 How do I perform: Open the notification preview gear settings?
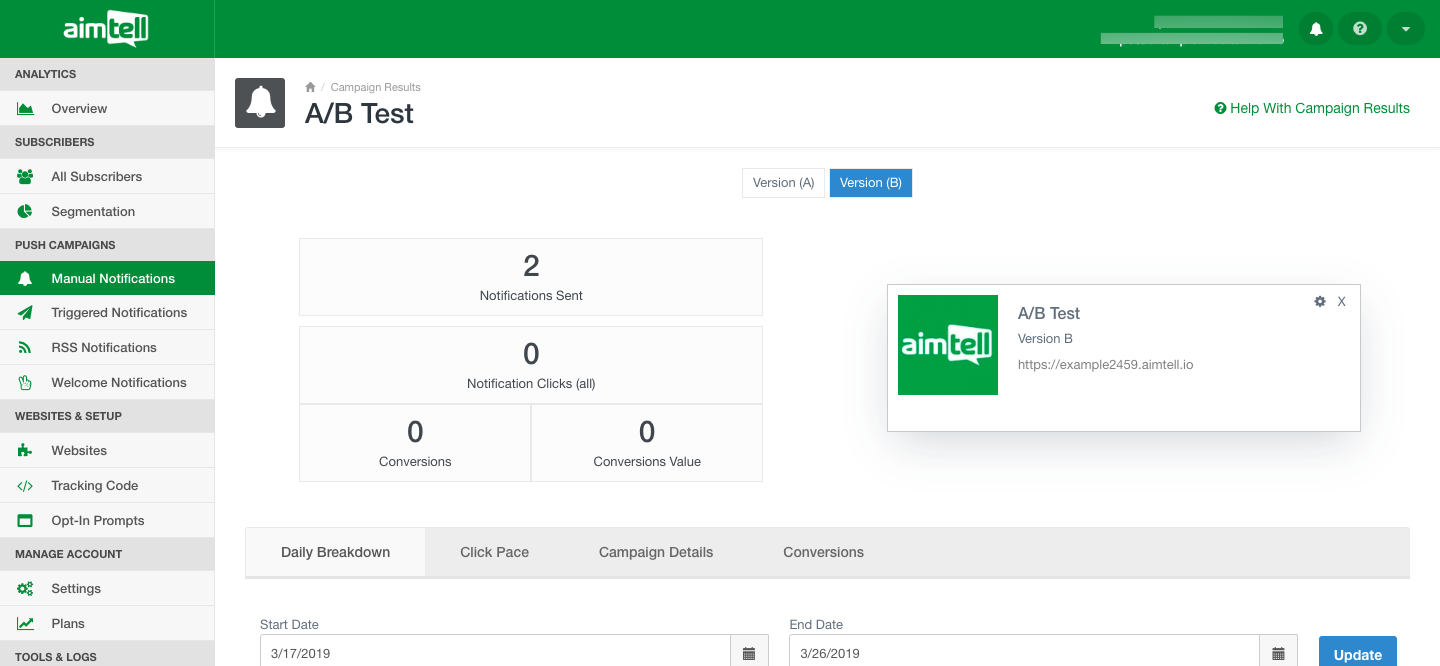click(1319, 301)
